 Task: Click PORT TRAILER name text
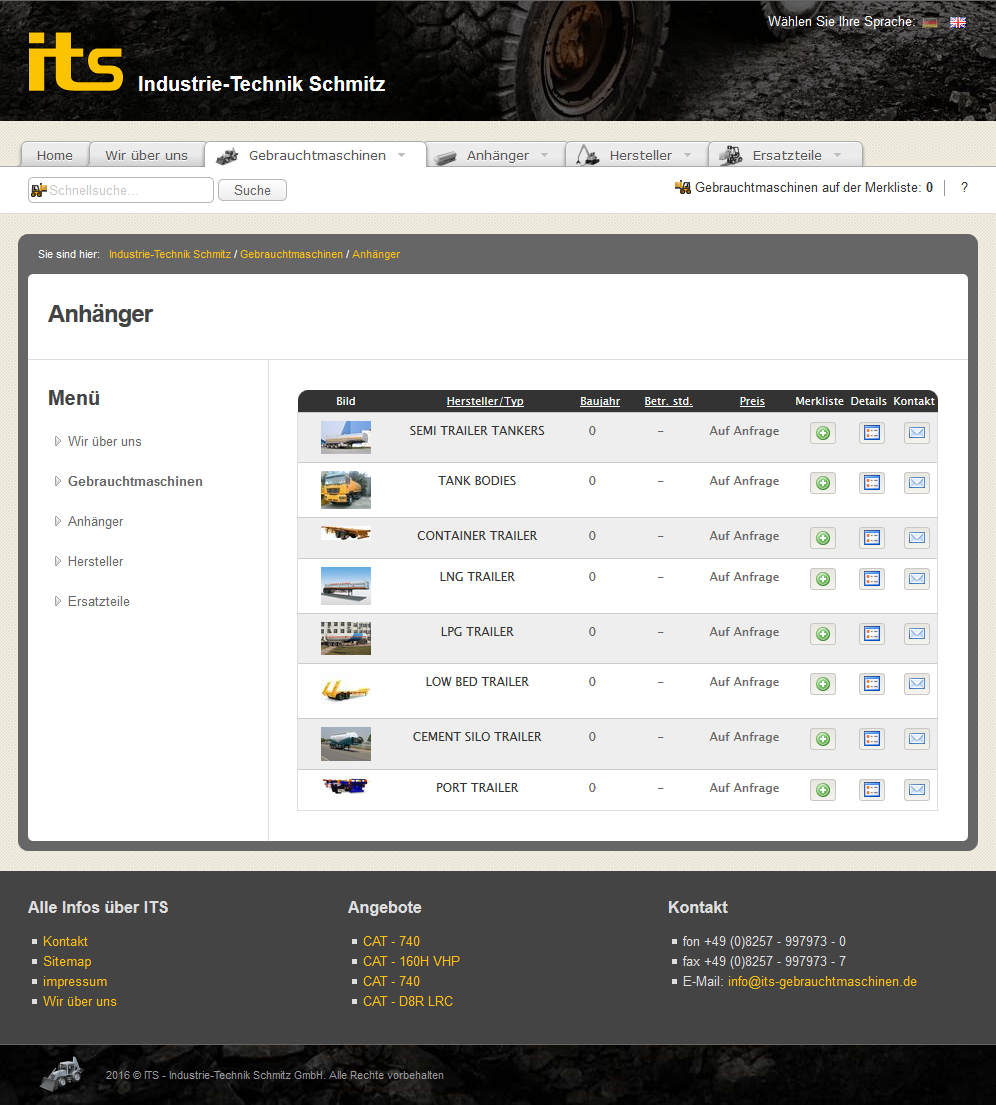tap(477, 788)
